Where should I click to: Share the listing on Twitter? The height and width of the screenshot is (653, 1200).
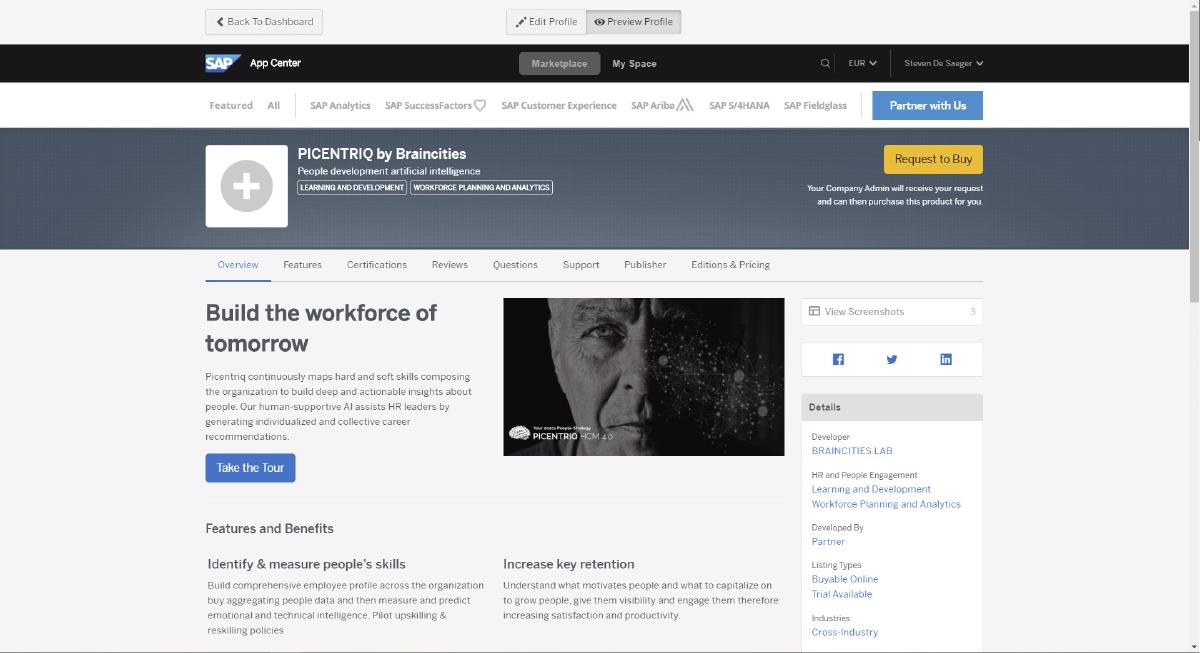(892, 360)
